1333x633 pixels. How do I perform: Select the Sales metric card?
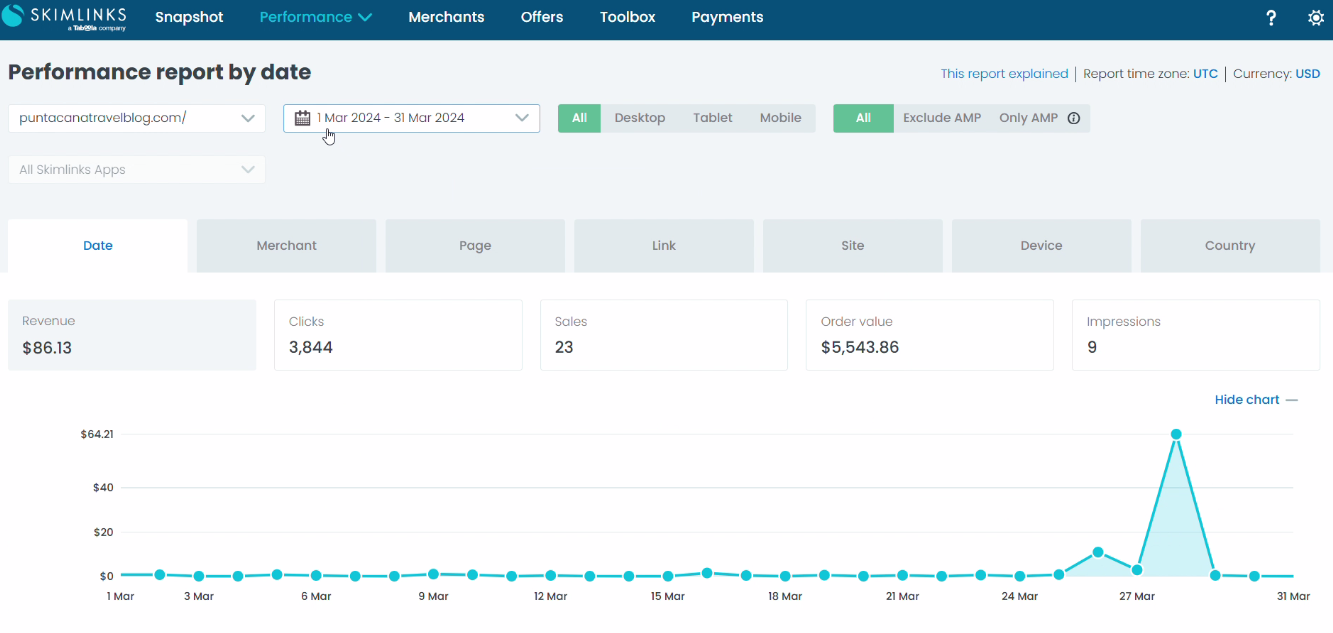click(x=664, y=335)
